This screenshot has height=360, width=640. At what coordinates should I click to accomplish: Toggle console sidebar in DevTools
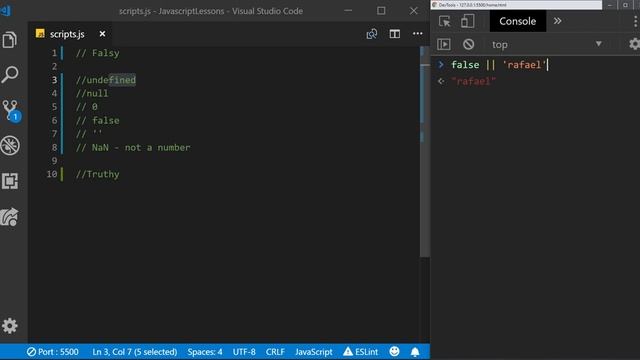[x=444, y=44]
